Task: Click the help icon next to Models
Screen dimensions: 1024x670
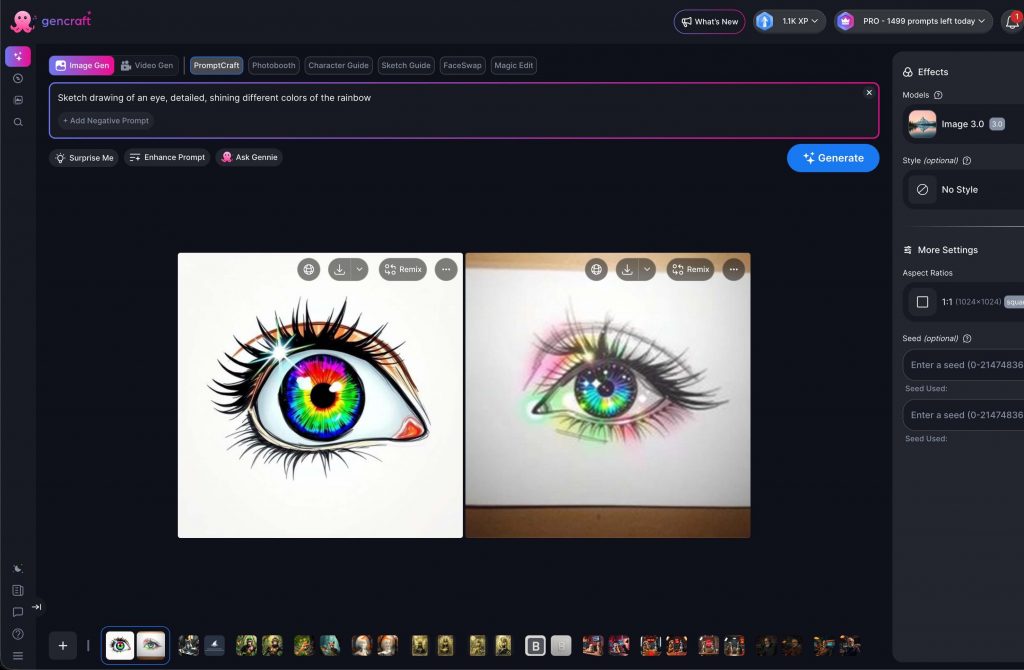Action: pos(938,96)
